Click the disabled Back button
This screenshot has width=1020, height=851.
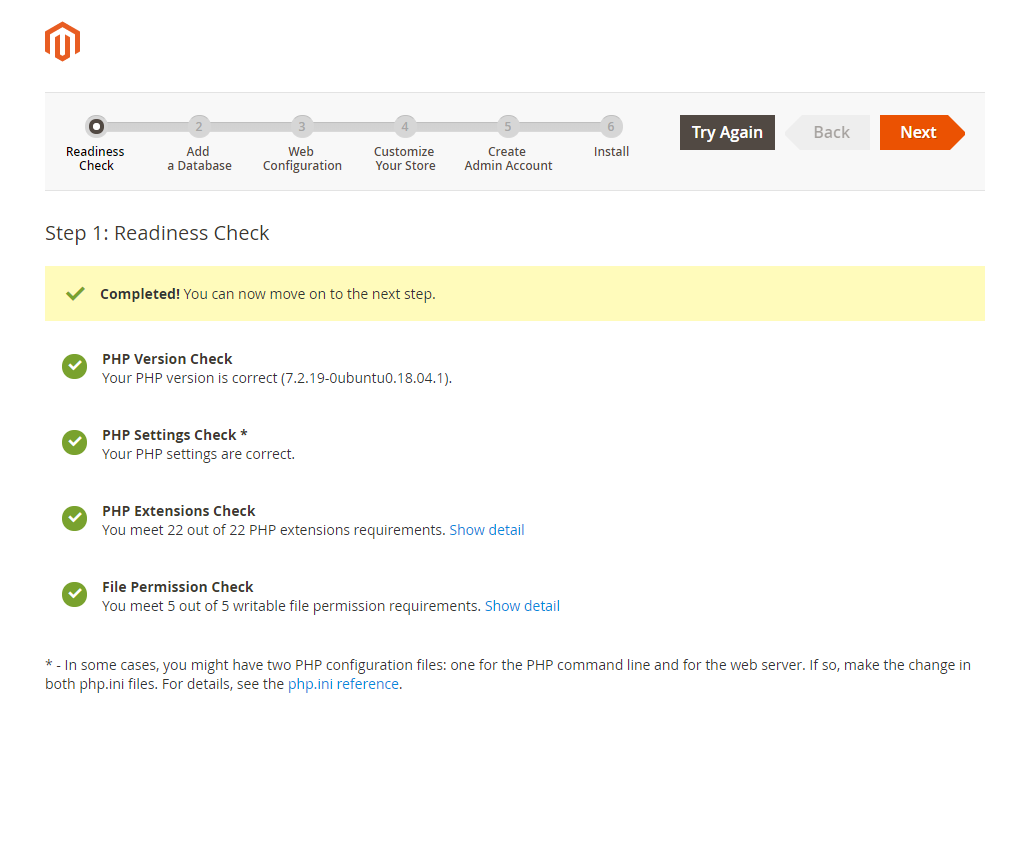(828, 132)
